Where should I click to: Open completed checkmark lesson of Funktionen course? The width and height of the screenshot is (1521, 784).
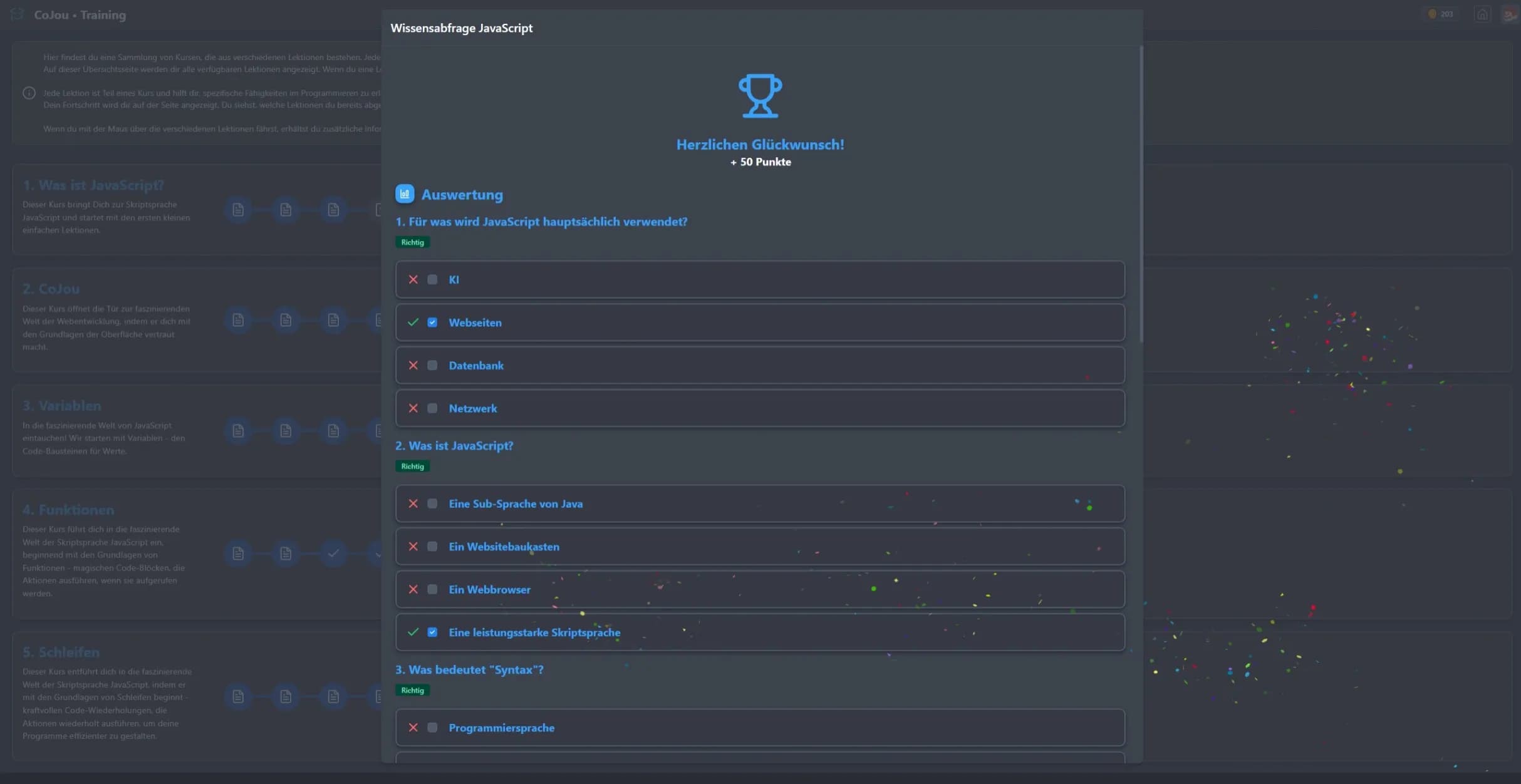pos(333,554)
